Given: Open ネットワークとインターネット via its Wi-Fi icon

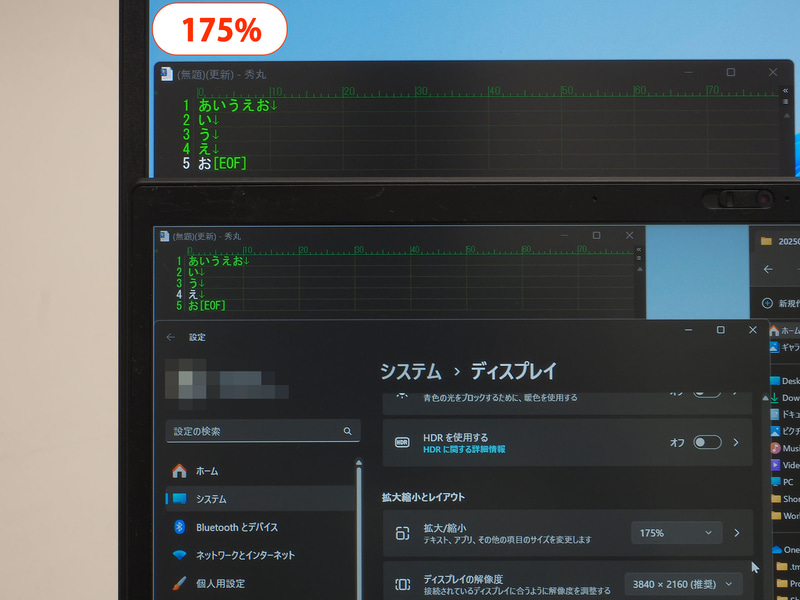Looking at the screenshot, I should pos(178,556).
